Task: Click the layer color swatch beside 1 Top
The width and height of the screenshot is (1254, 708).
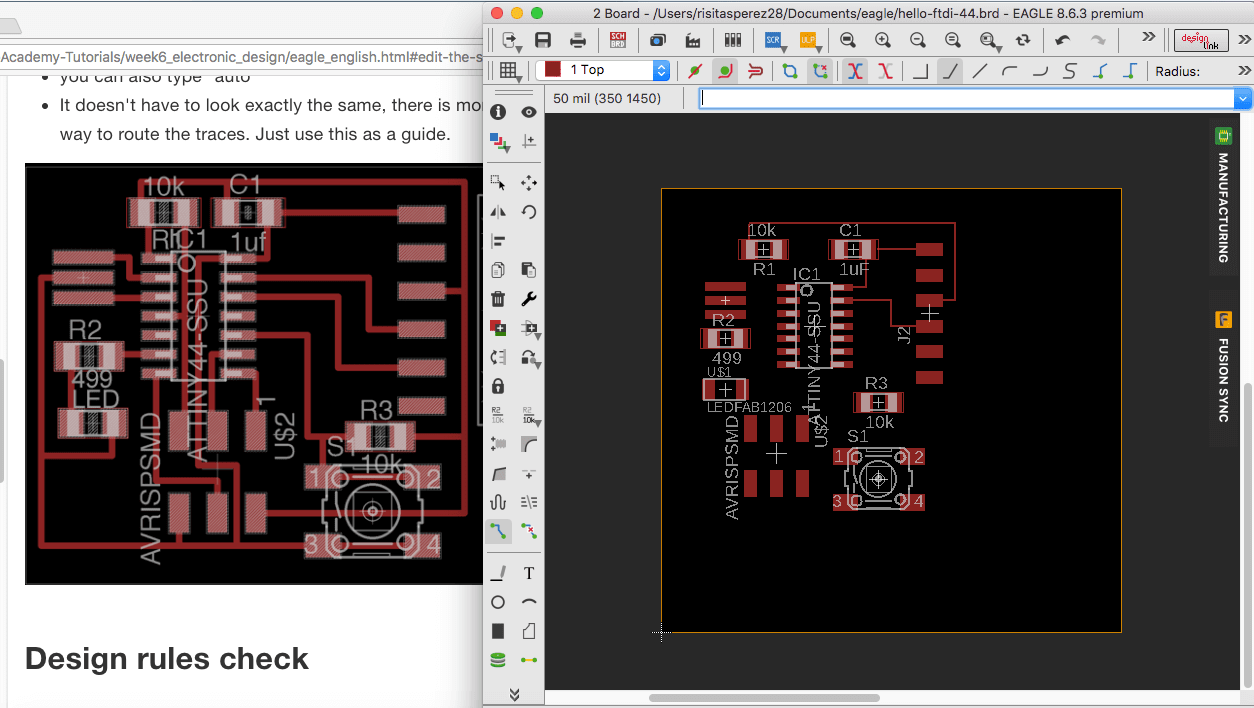Action: (552, 70)
